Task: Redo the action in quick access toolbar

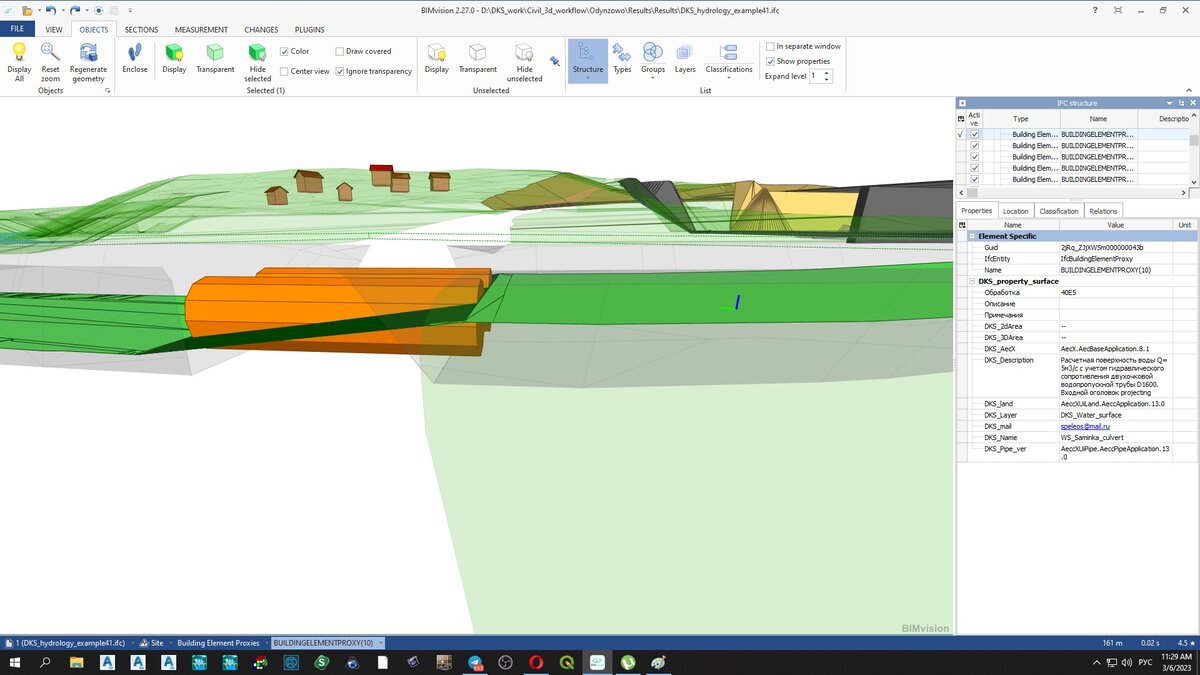Action: [x=75, y=9]
